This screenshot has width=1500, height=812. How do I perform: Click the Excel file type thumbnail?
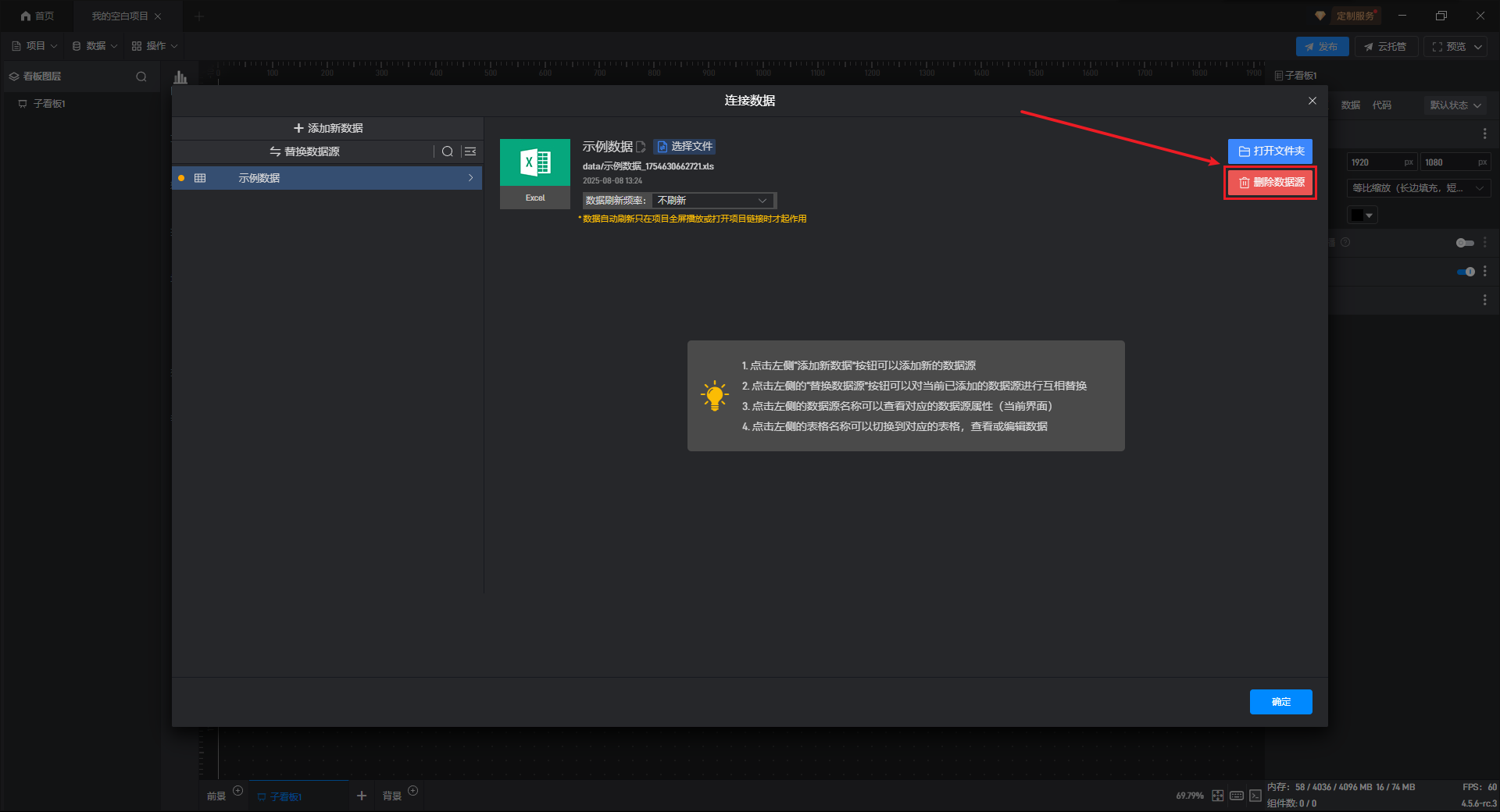pos(535,173)
